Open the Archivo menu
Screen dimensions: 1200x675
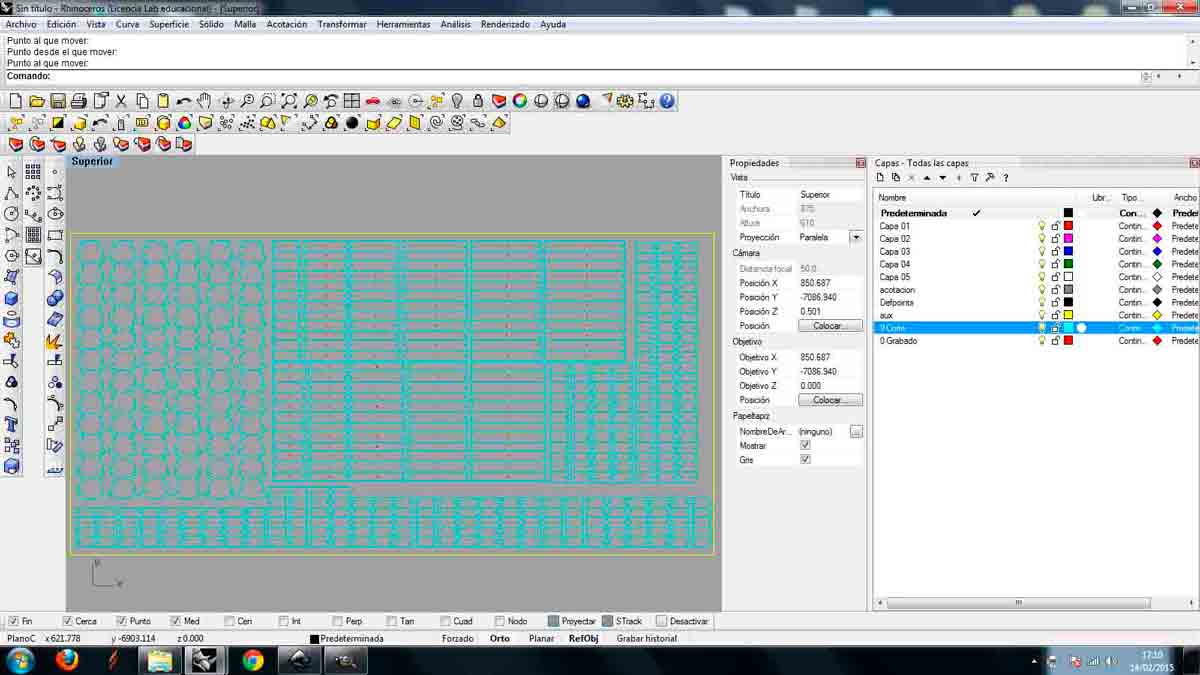coord(21,24)
